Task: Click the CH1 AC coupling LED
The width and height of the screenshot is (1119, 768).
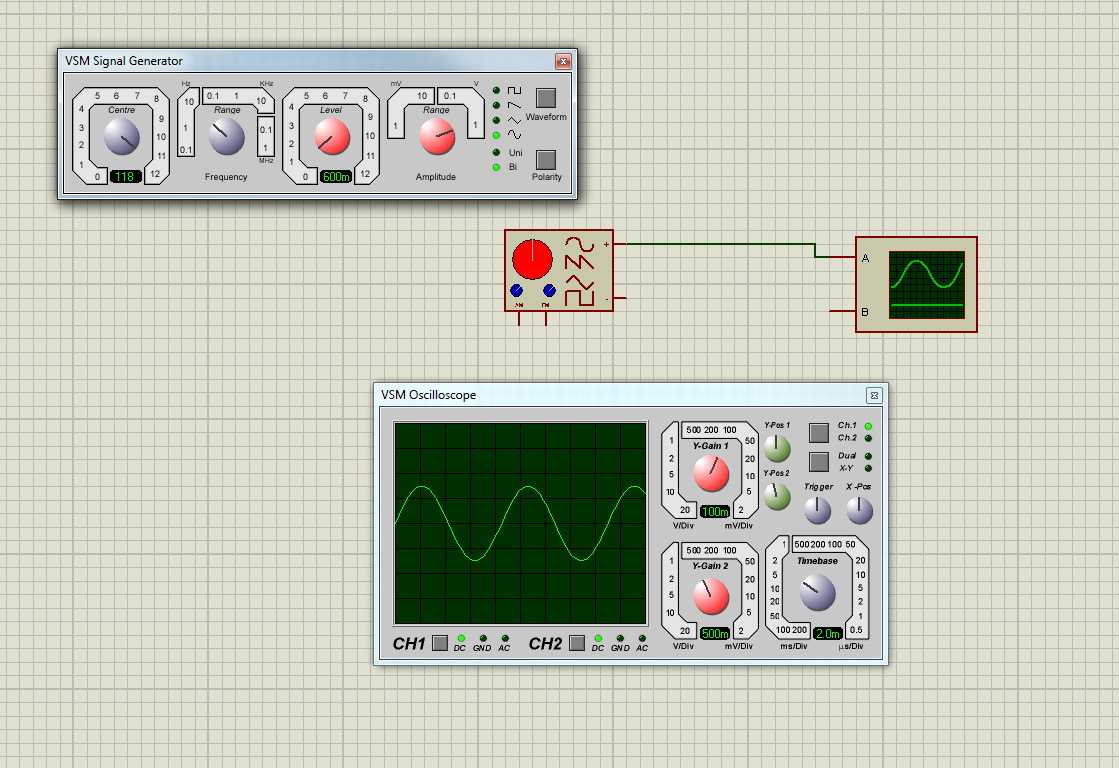Action: [x=505, y=638]
